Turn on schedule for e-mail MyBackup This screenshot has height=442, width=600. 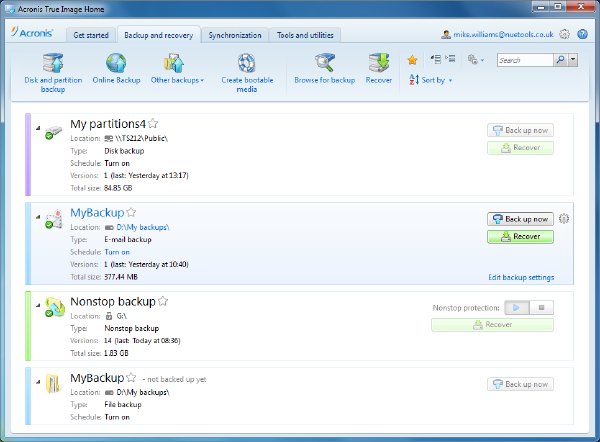pos(117,252)
